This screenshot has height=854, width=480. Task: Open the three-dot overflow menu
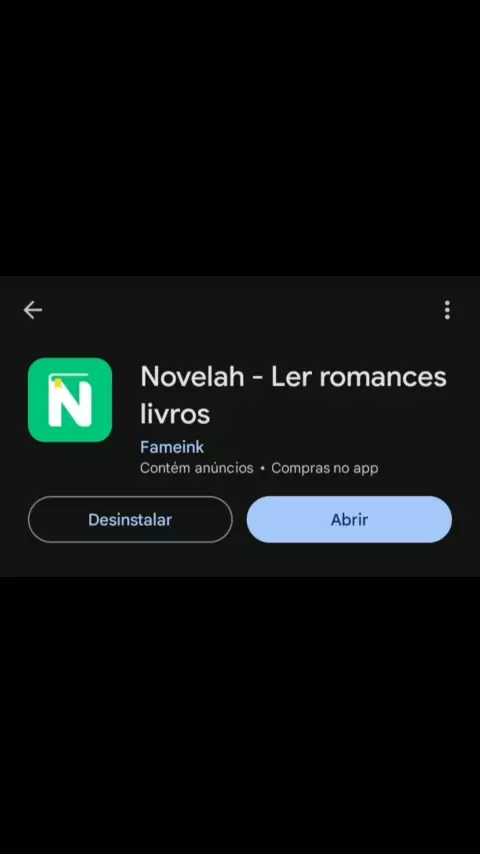(447, 310)
